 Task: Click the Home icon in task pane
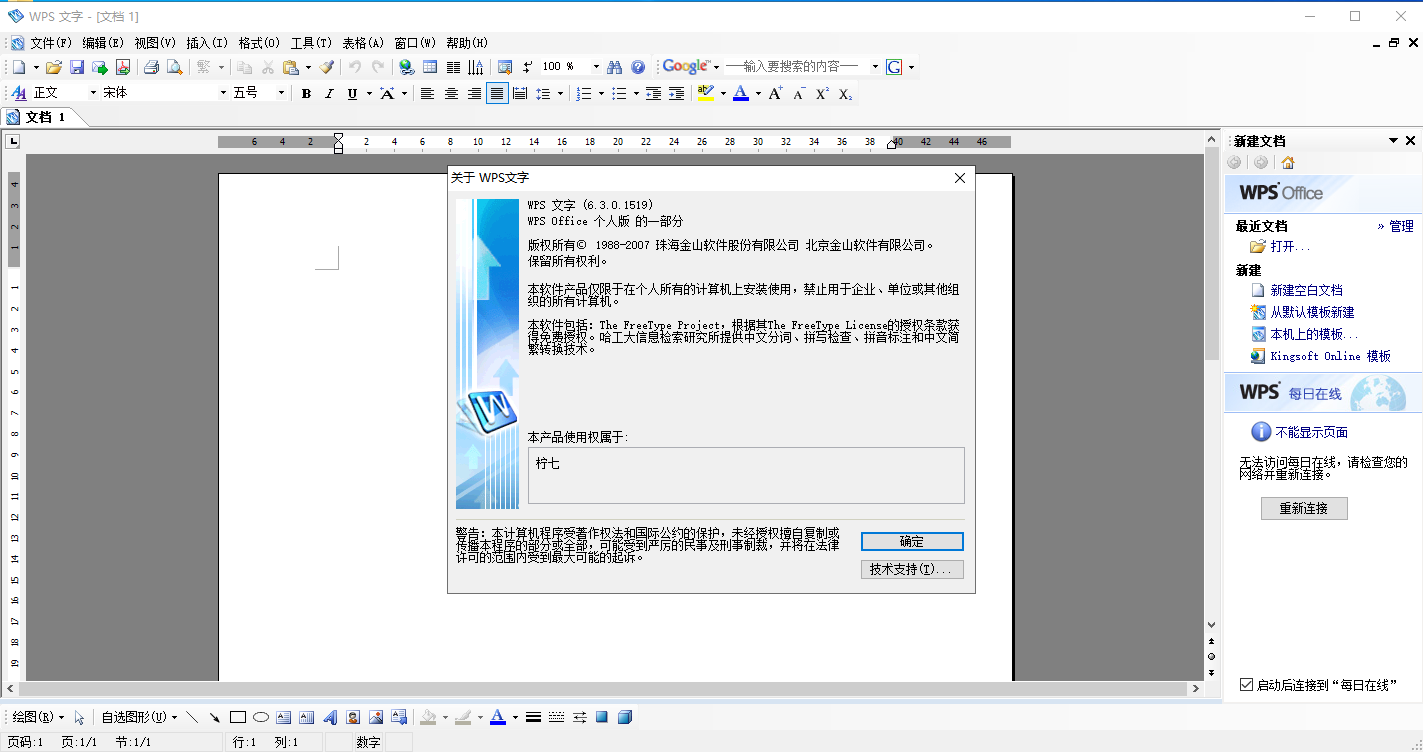[x=1288, y=163]
